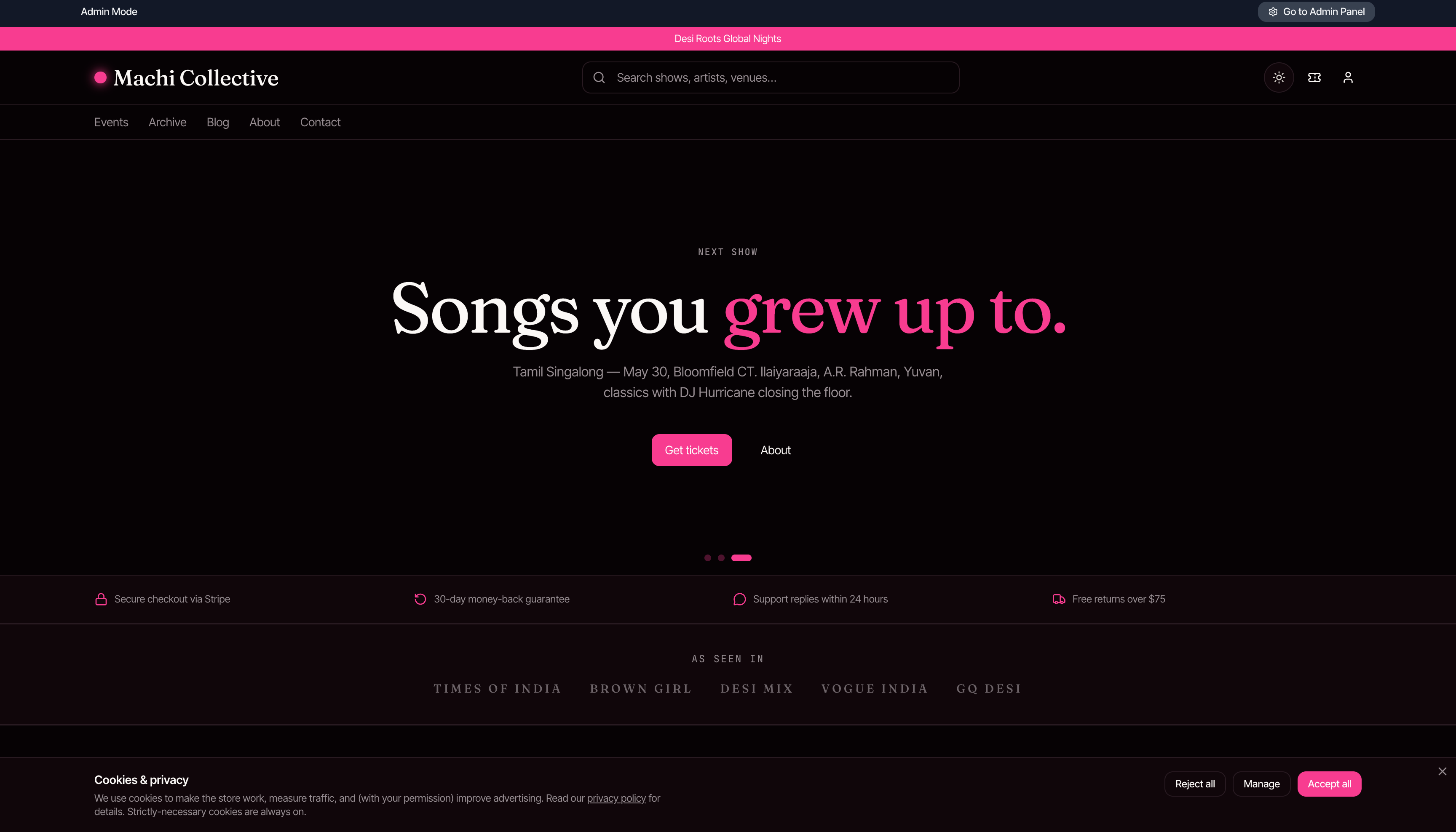1456x832 pixels.
Task: Click the BROWN GIRL logo text
Action: point(640,688)
